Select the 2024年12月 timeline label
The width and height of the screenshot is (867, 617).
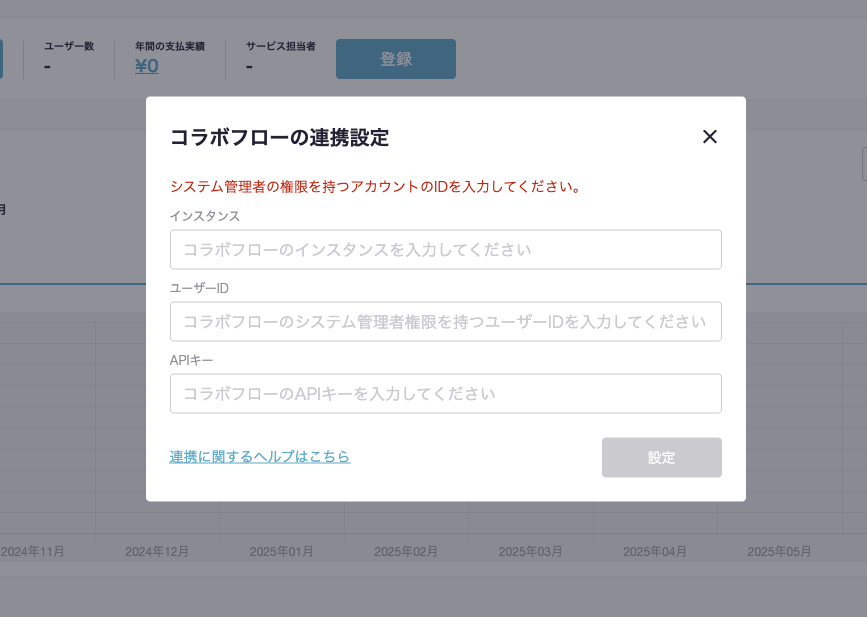[157, 552]
